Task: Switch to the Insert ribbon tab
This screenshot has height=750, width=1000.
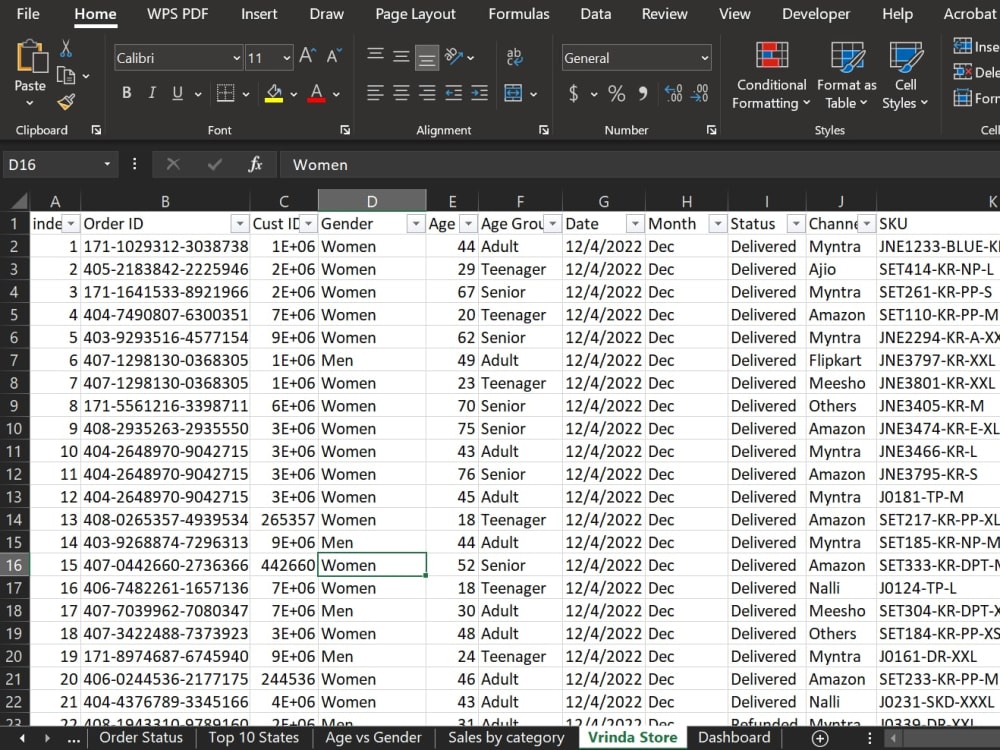Action: coord(259,14)
